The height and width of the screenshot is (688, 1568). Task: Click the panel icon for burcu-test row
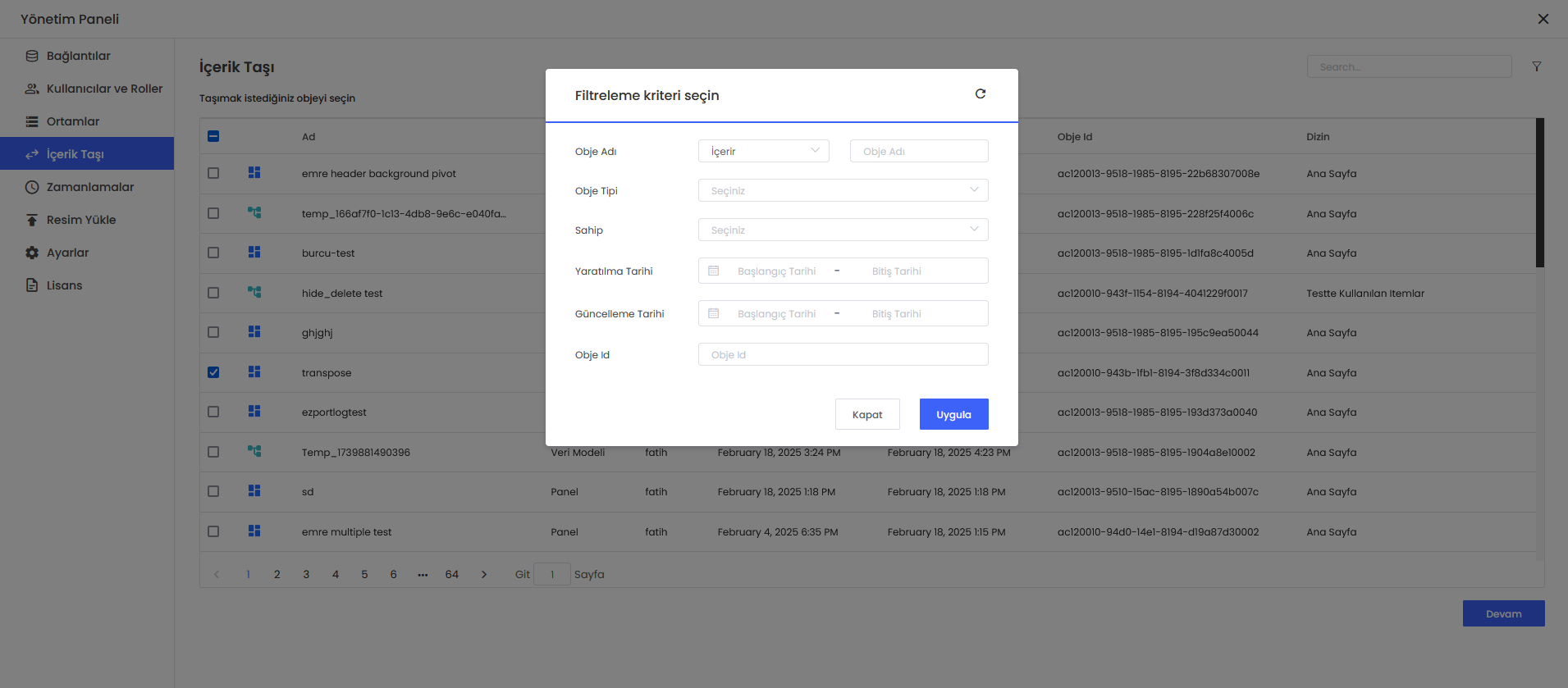[x=254, y=253]
